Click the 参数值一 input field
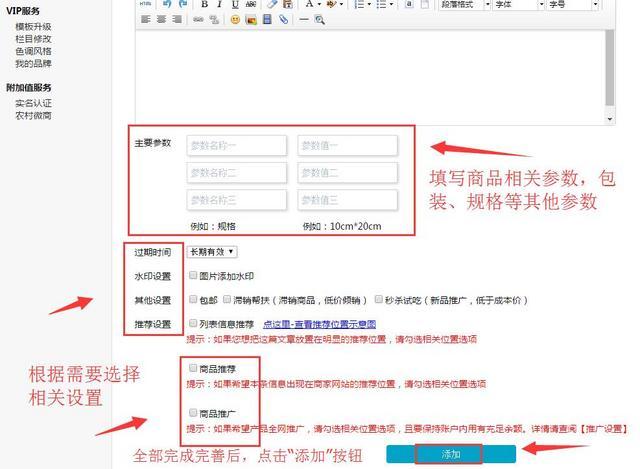 tap(347, 145)
